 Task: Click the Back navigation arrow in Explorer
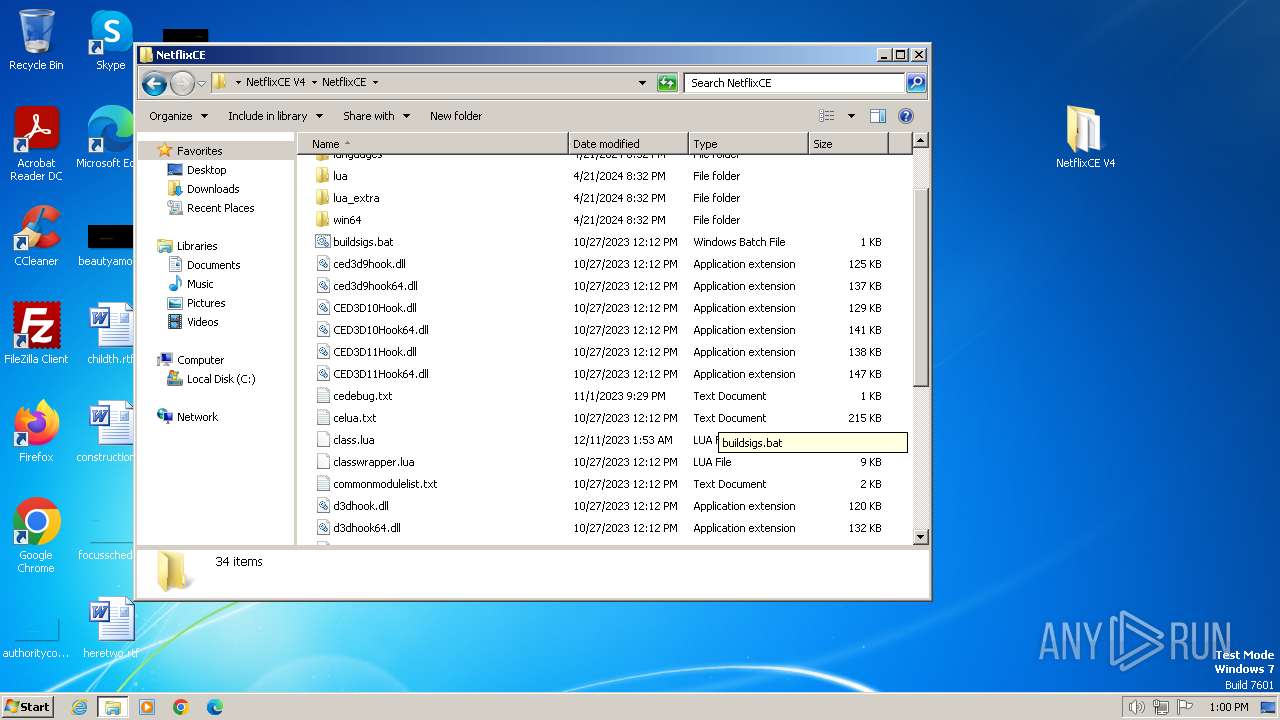tap(154, 83)
